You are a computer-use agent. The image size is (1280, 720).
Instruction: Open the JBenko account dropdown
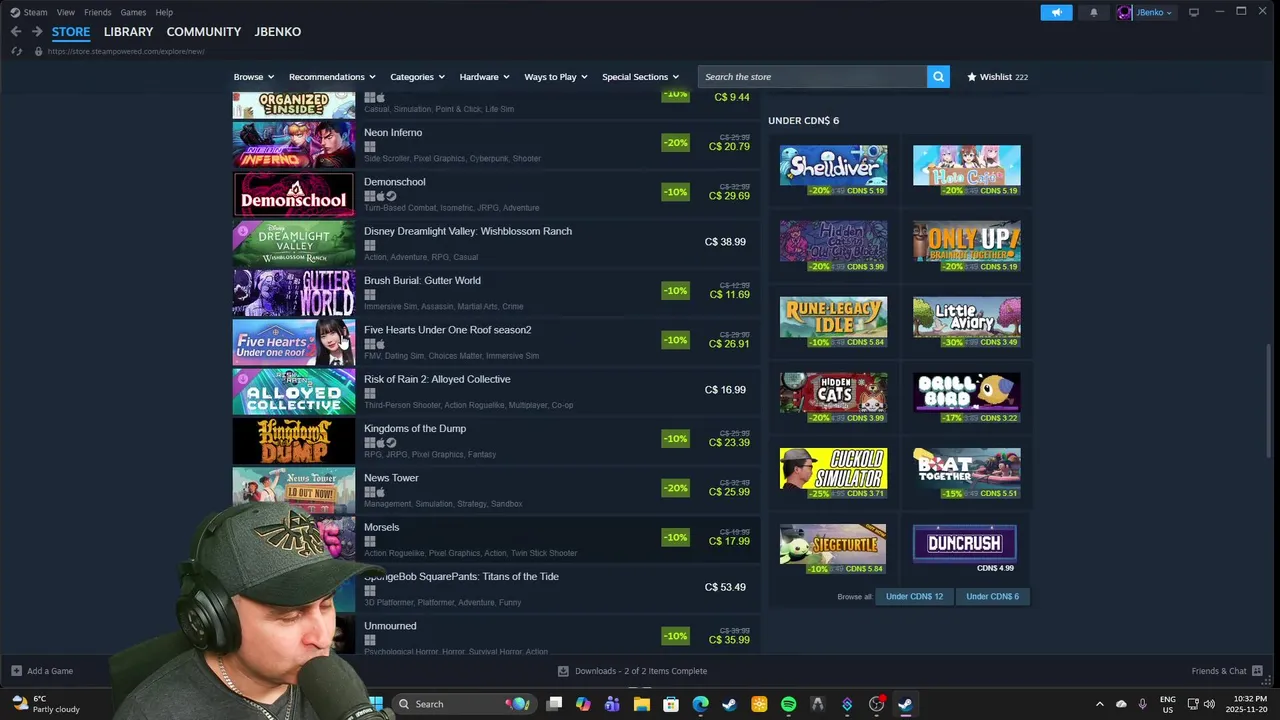(1155, 12)
